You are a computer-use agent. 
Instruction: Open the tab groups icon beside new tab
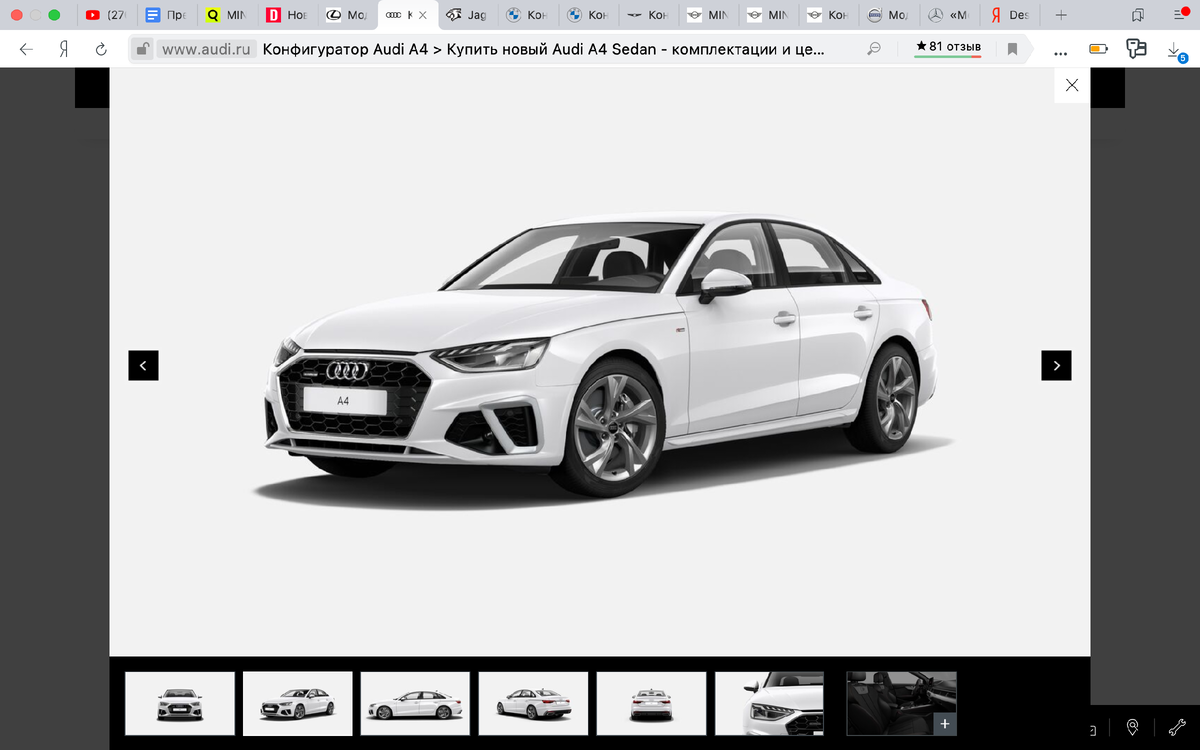(x=1138, y=15)
